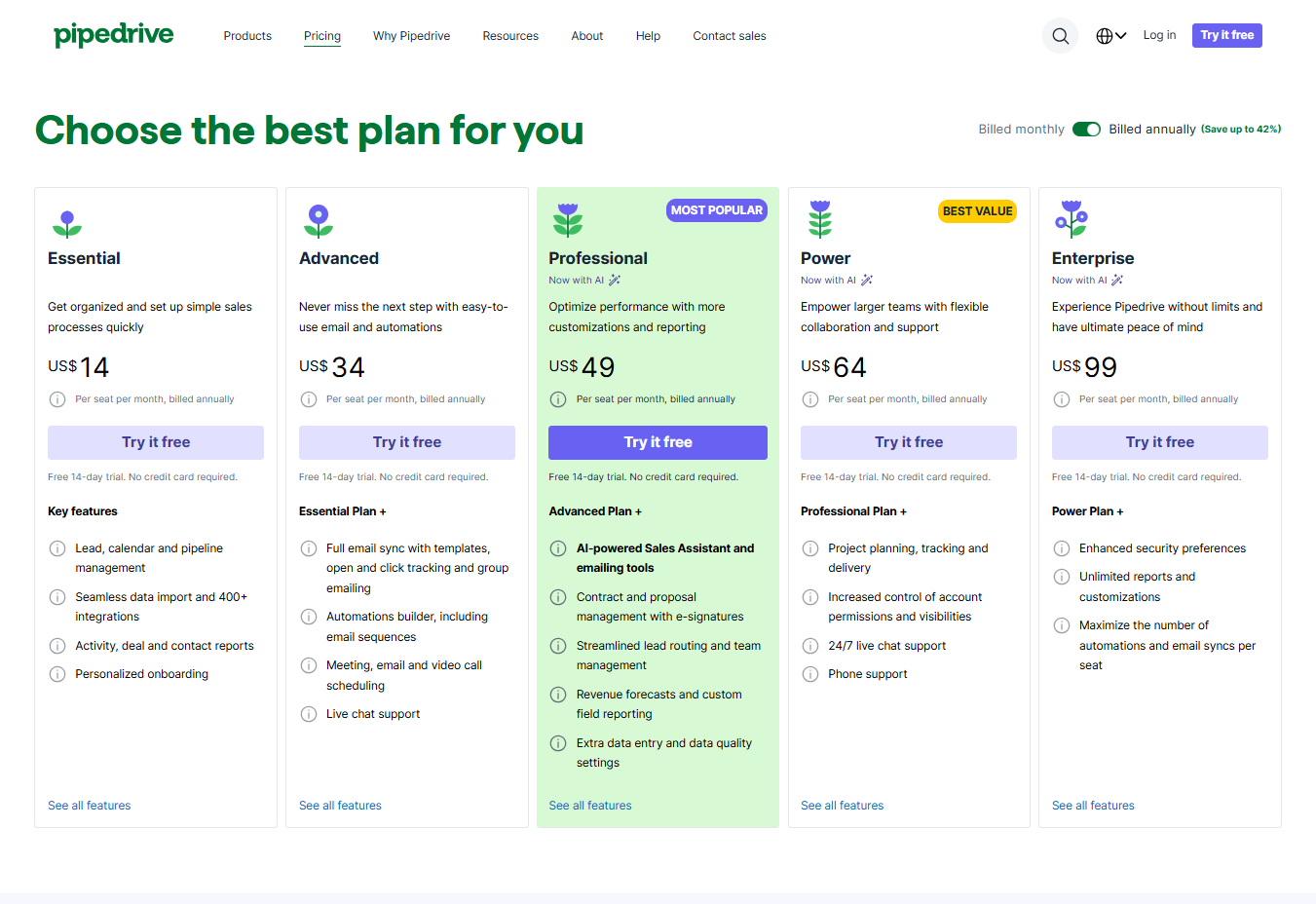Click info icon for Revenue forecasts
1316x904 pixels.
[558, 695]
